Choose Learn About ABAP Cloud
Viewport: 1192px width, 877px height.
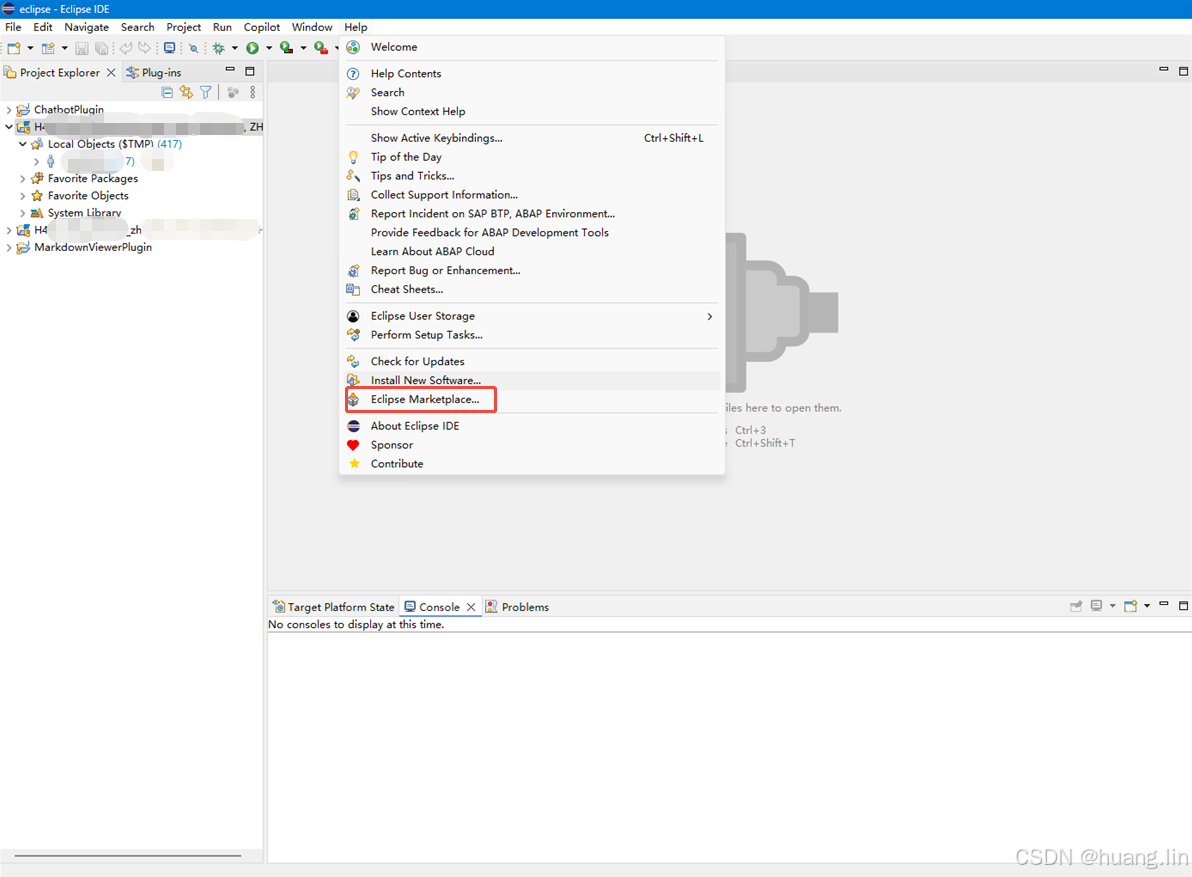tap(531, 252)
